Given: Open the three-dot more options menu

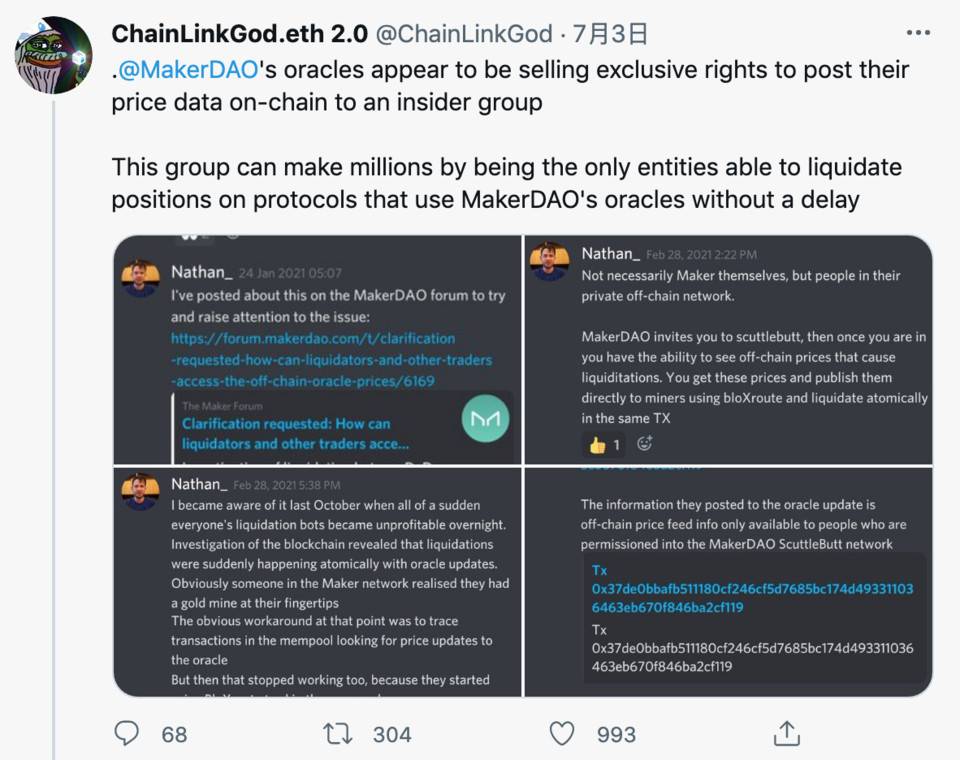Looking at the screenshot, I should click(x=918, y=32).
